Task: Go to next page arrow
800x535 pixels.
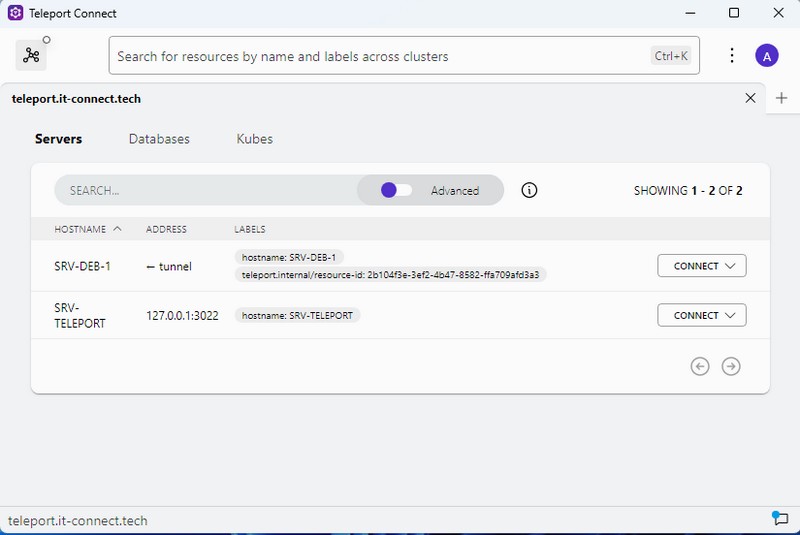Action: click(x=731, y=366)
